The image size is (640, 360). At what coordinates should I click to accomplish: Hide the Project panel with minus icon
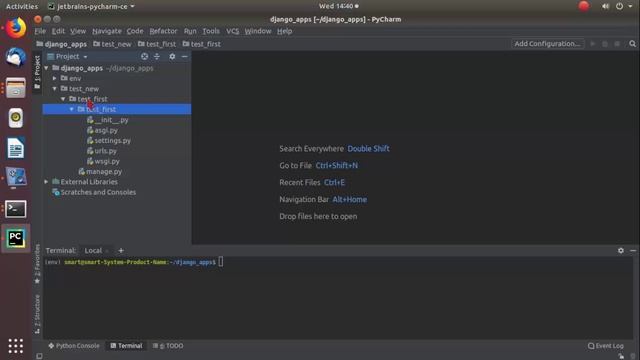tap(184, 56)
